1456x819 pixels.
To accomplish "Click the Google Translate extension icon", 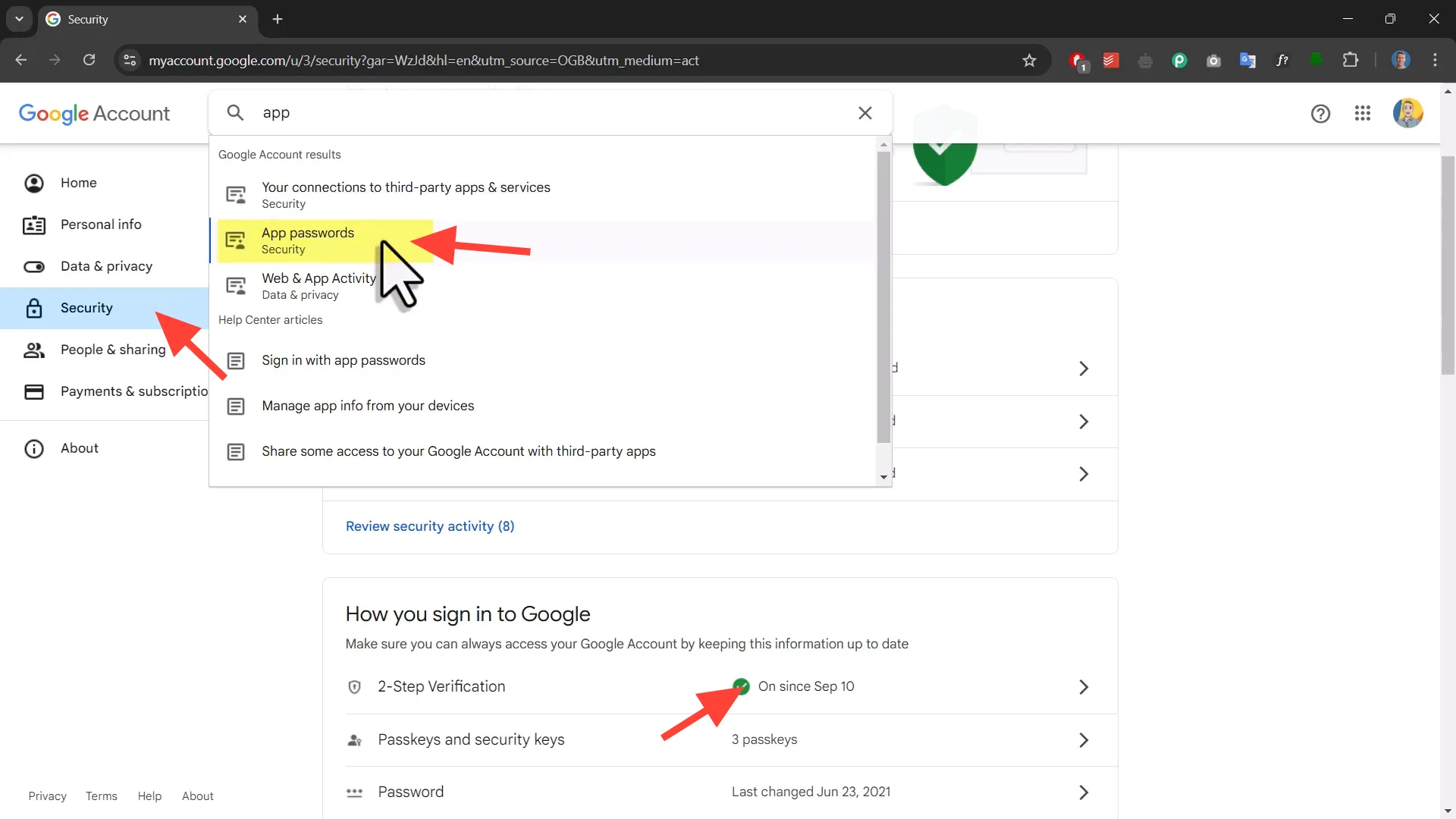I will [x=1247, y=61].
